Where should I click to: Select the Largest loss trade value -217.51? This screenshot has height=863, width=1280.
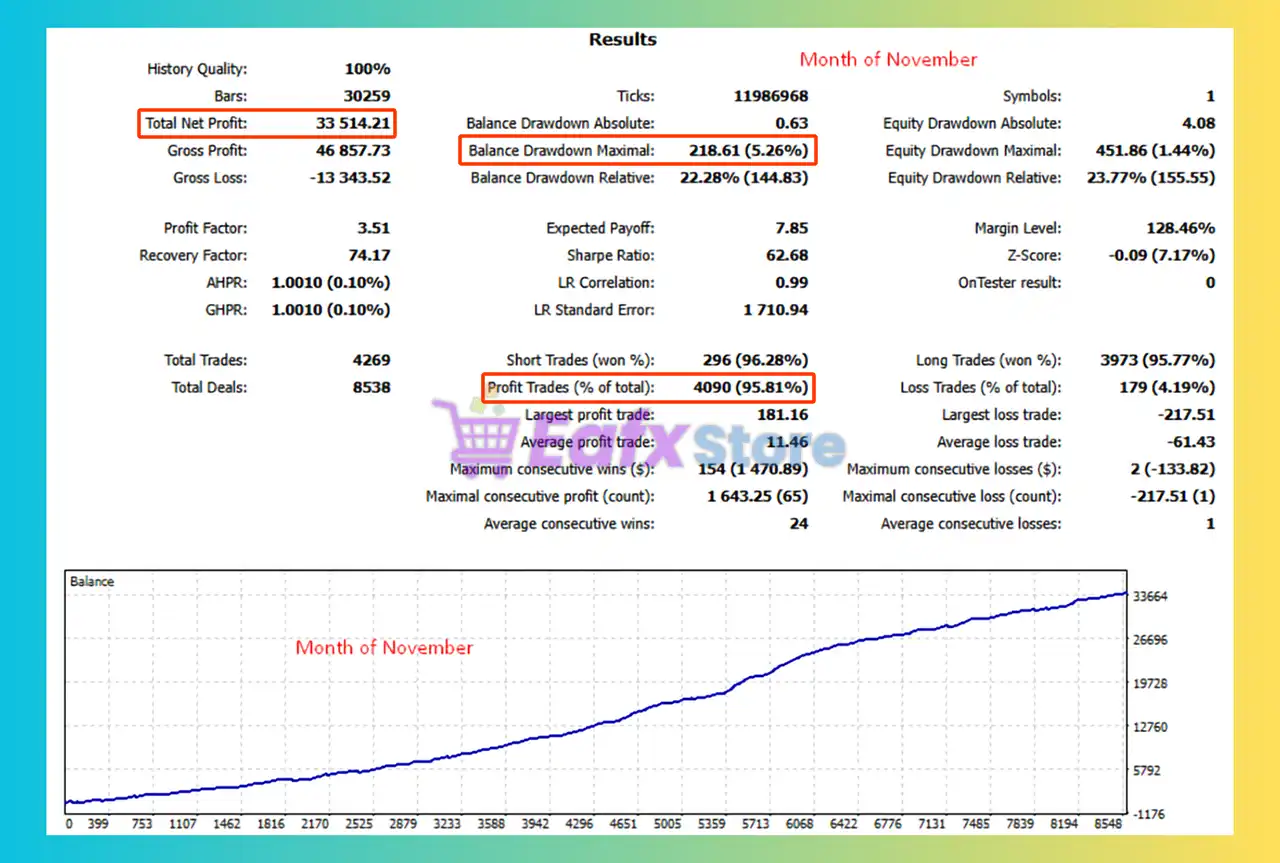[1186, 414]
